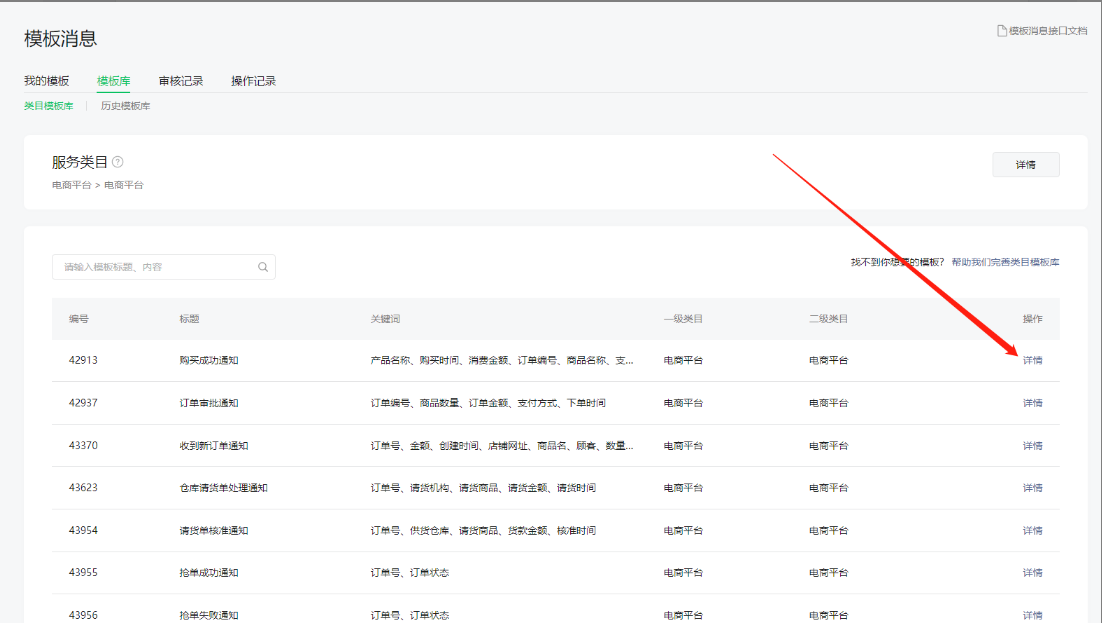The height and width of the screenshot is (623, 1102).
Task: Focus the template title search input field
Action: coord(155,267)
